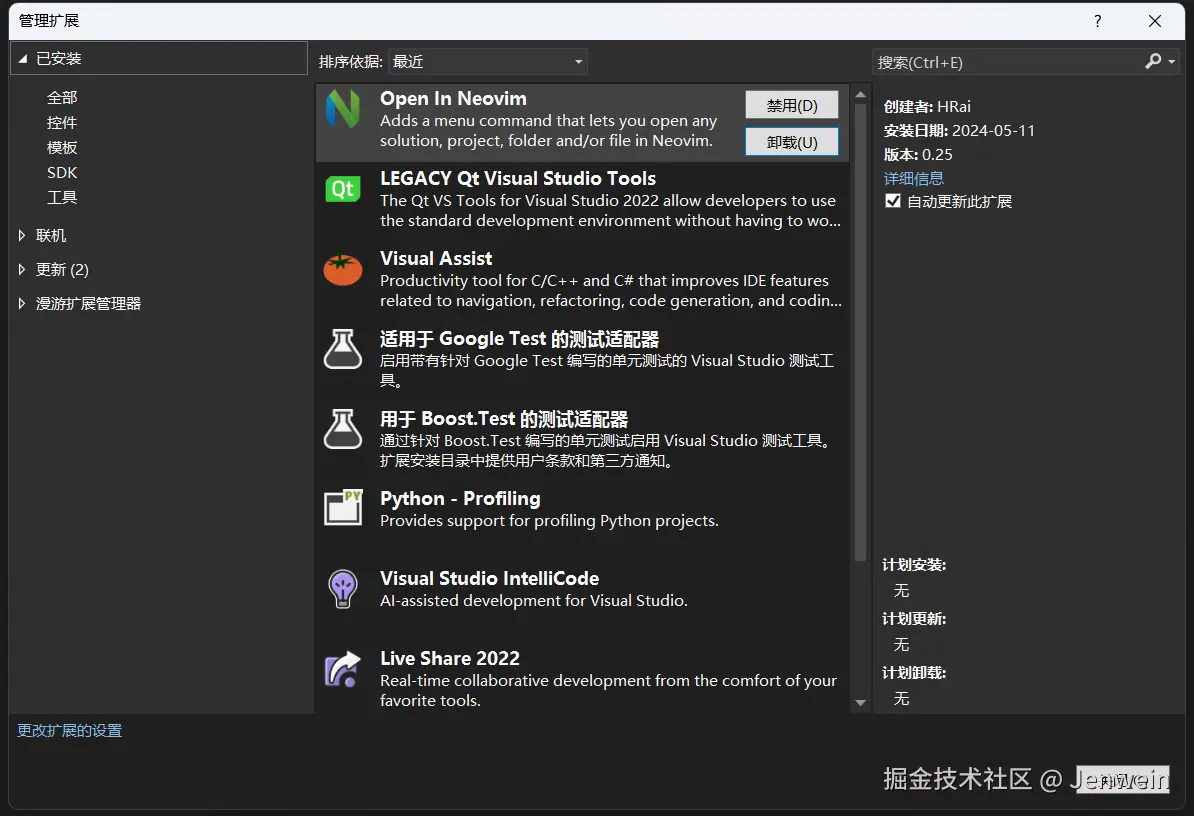Viewport: 1194px width, 816px height.
Task: Select the 控件 category
Action: pos(62,123)
